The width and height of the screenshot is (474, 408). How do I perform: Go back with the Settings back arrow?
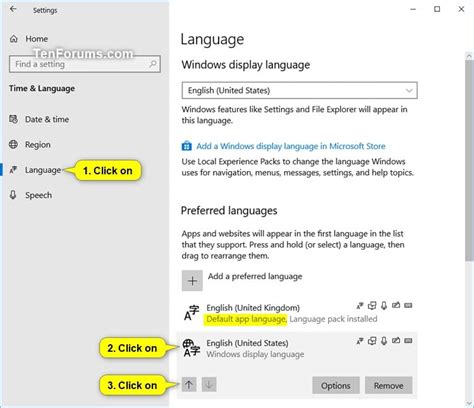(13, 9)
